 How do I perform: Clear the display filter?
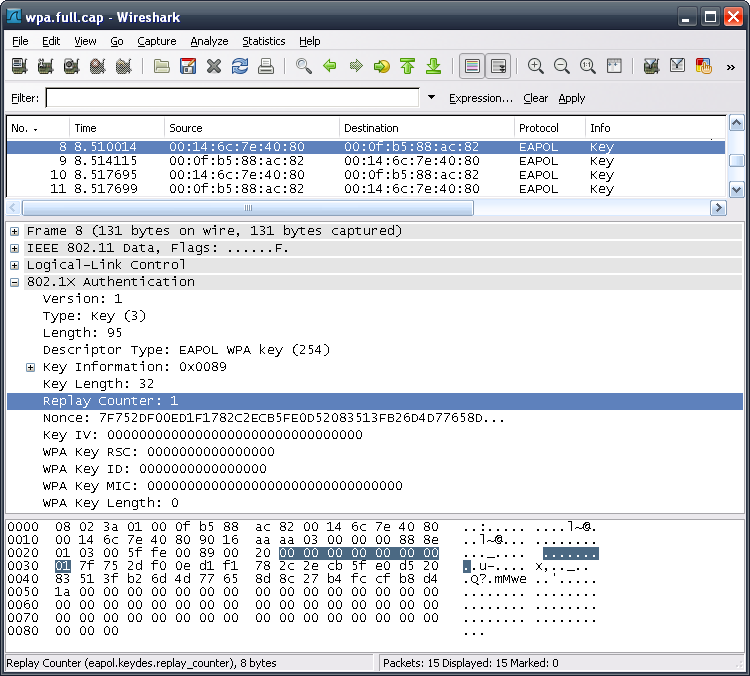tap(535, 98)
